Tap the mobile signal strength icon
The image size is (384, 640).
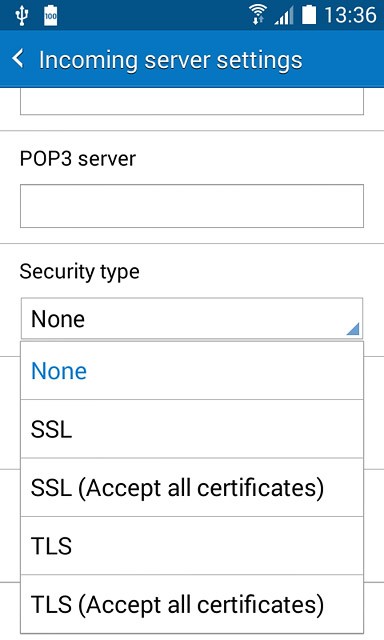point(284,16)
